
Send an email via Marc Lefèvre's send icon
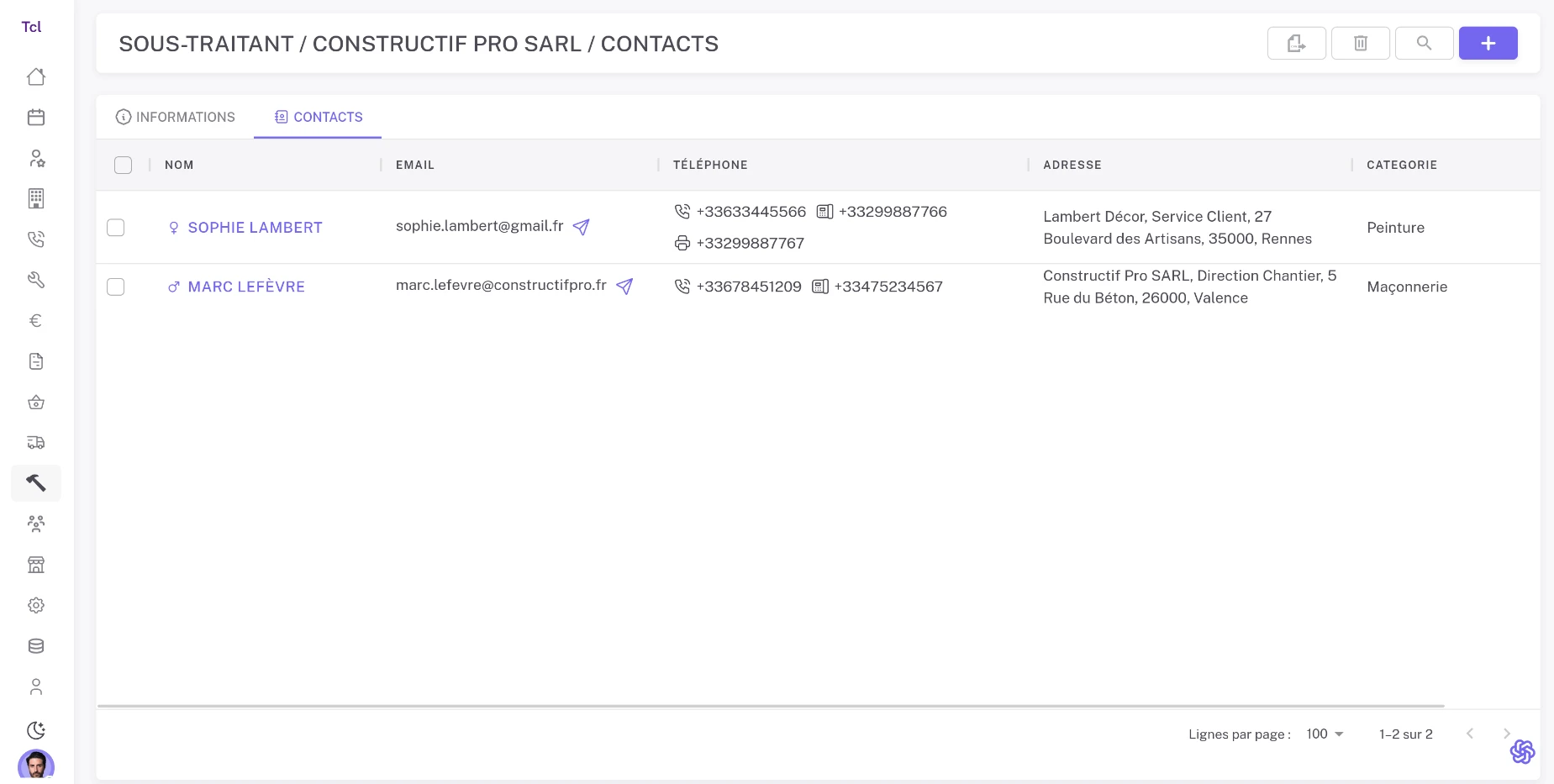pyautogui.click(x=624, y=287)
